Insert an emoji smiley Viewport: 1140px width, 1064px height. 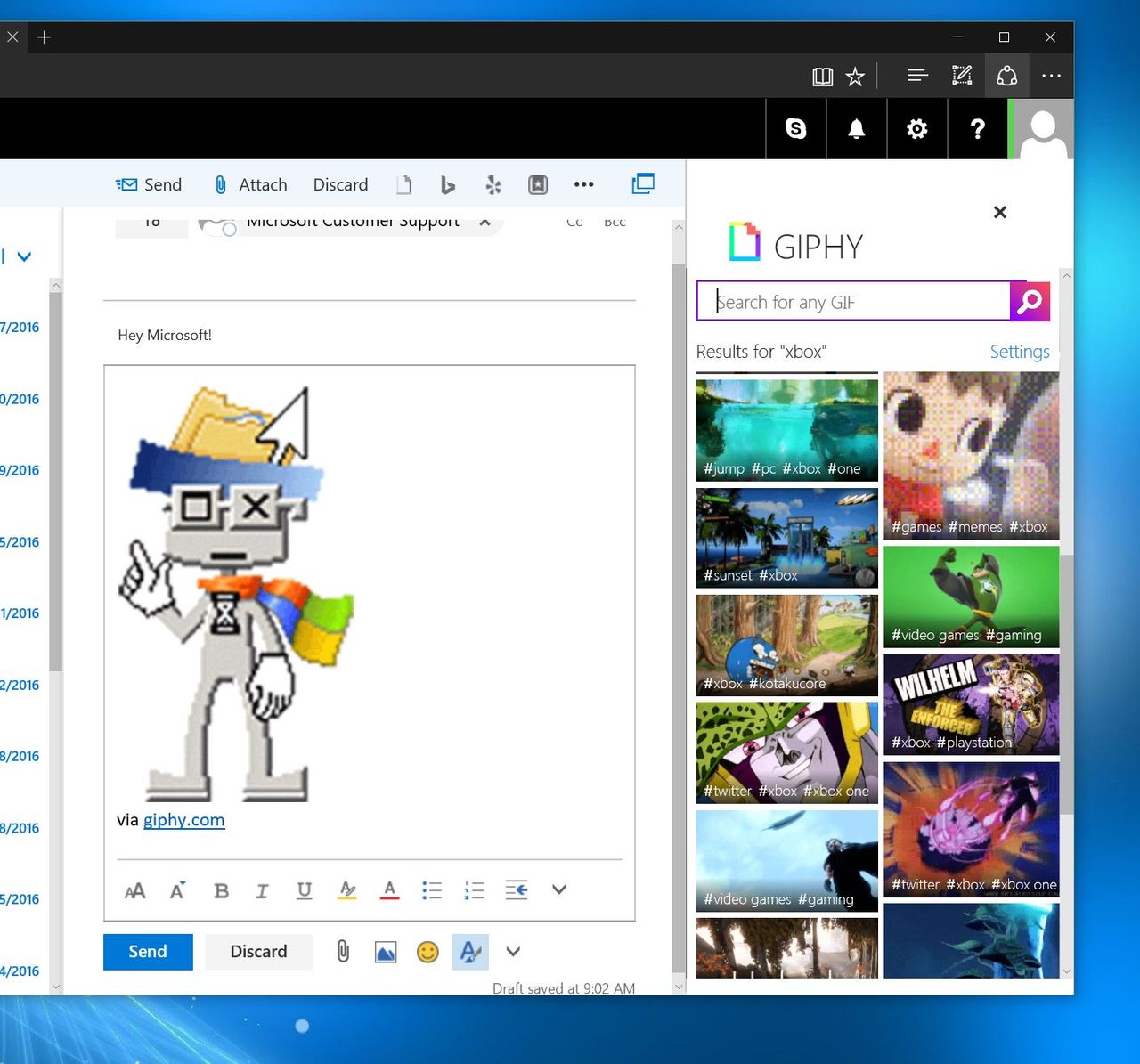(x=428, y=952)
